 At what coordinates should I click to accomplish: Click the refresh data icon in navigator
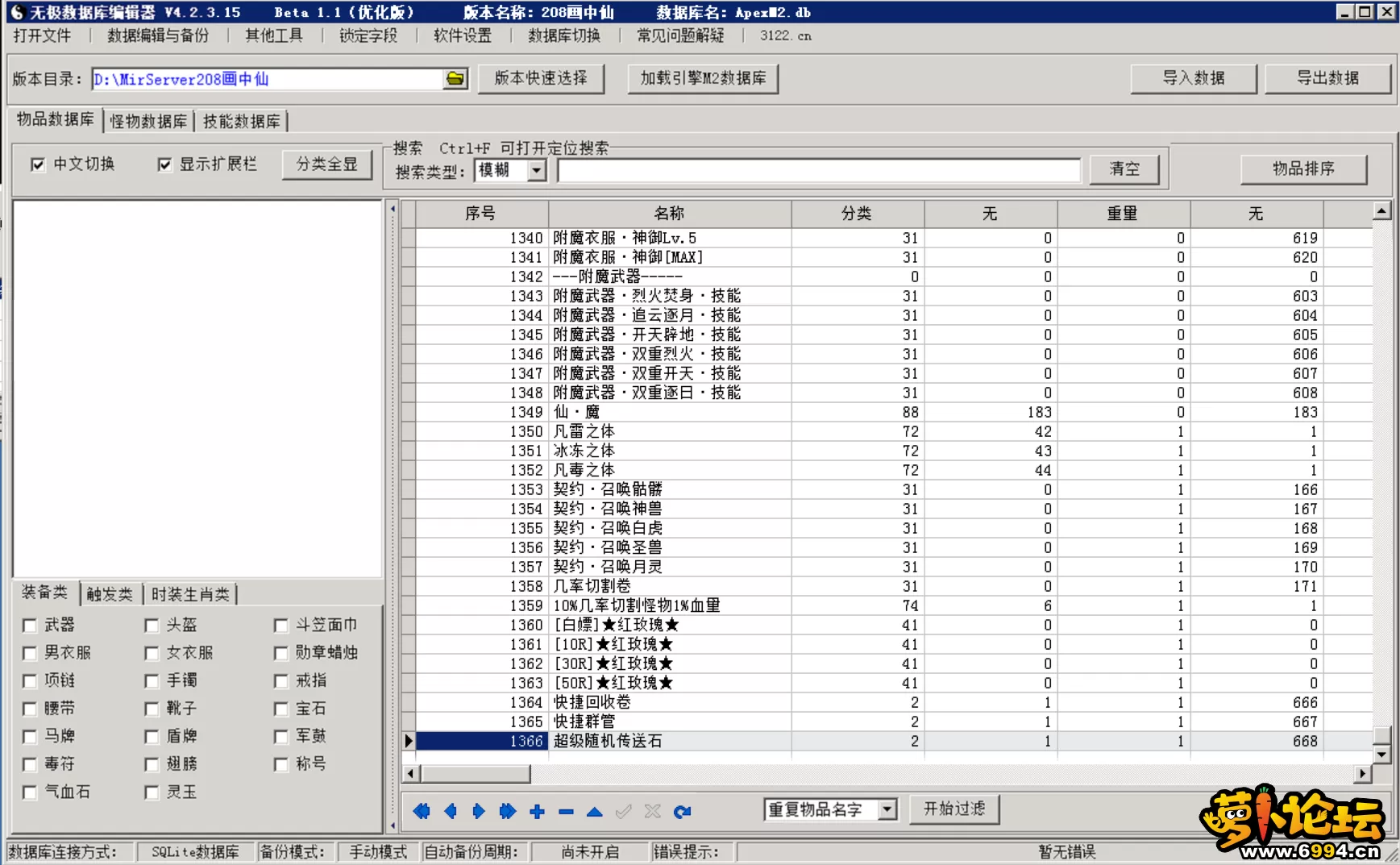coord(682,811)
